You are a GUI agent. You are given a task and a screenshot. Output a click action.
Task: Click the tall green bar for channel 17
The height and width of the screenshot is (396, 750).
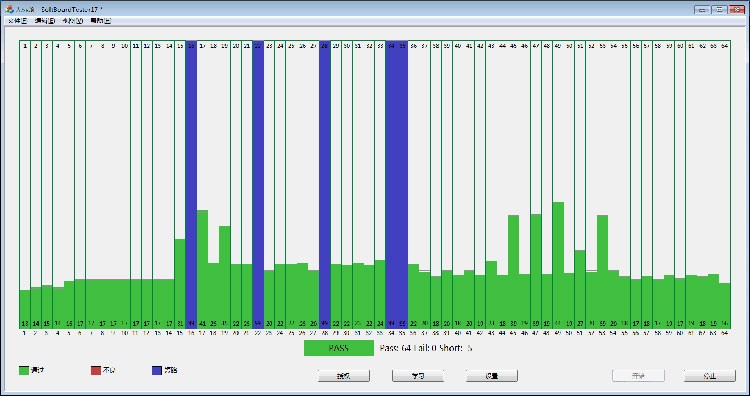[x=202, y=269]
